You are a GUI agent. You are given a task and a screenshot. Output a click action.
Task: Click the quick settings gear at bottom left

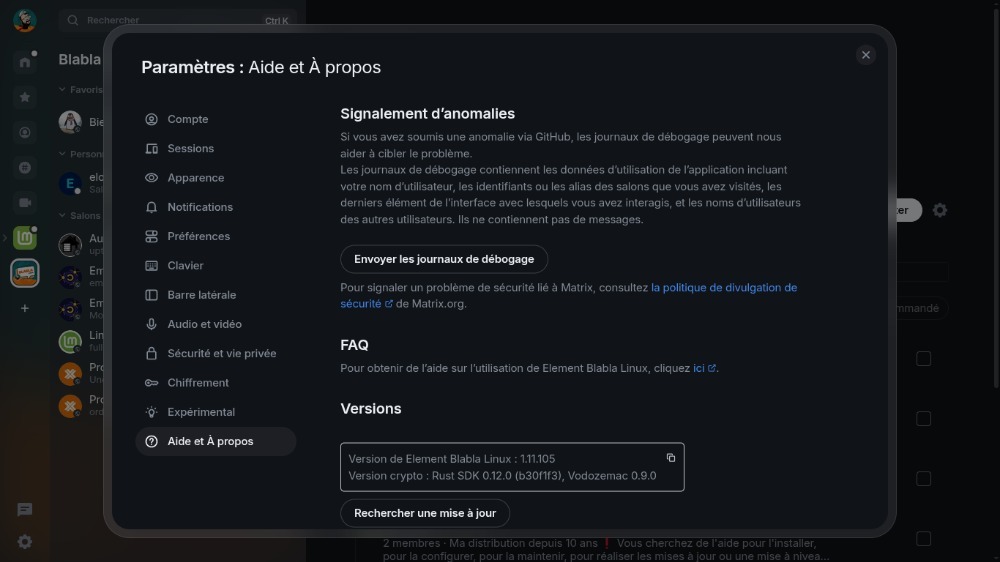[25, 541]
